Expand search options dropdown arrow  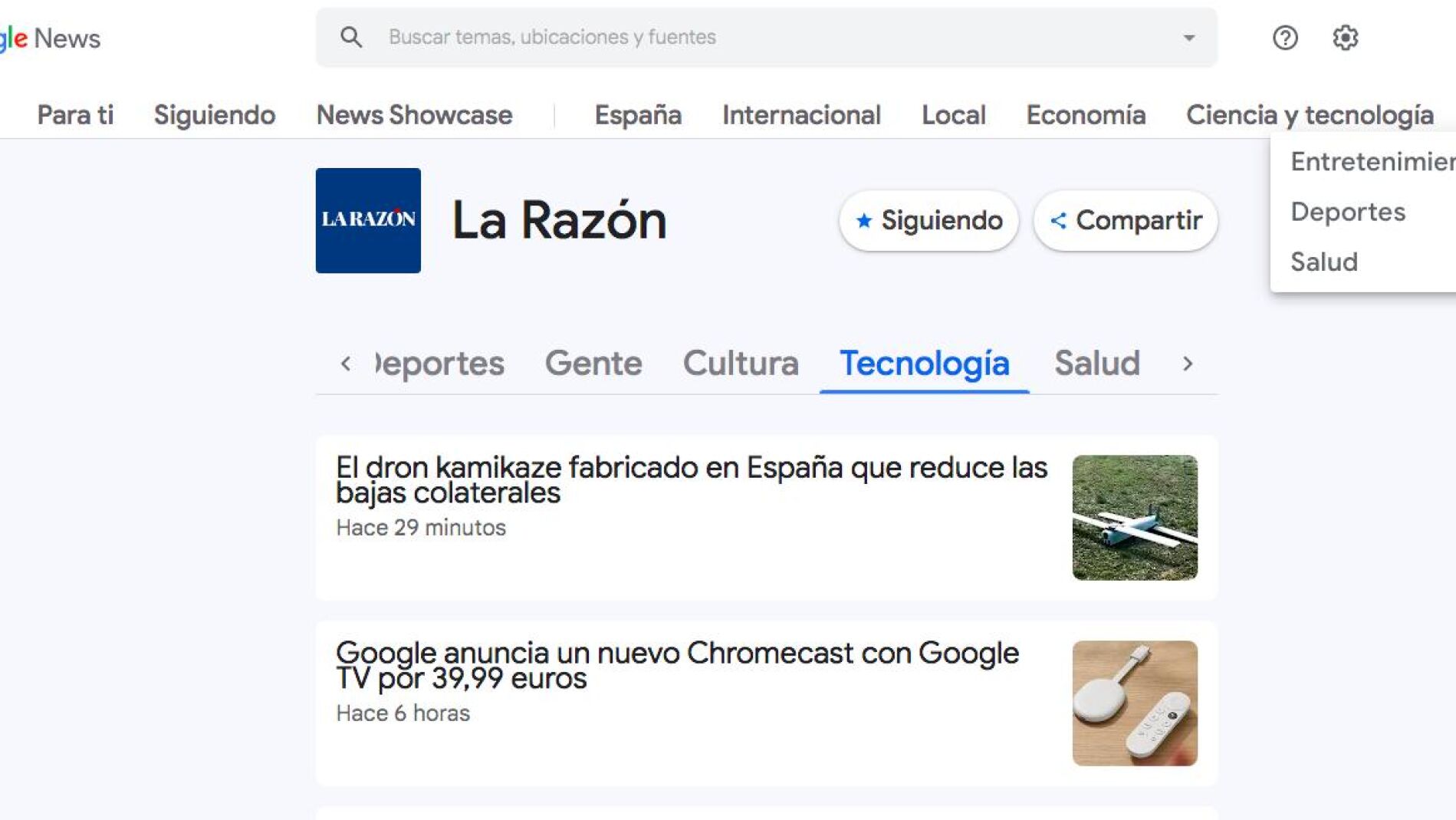pos(1188,38)
